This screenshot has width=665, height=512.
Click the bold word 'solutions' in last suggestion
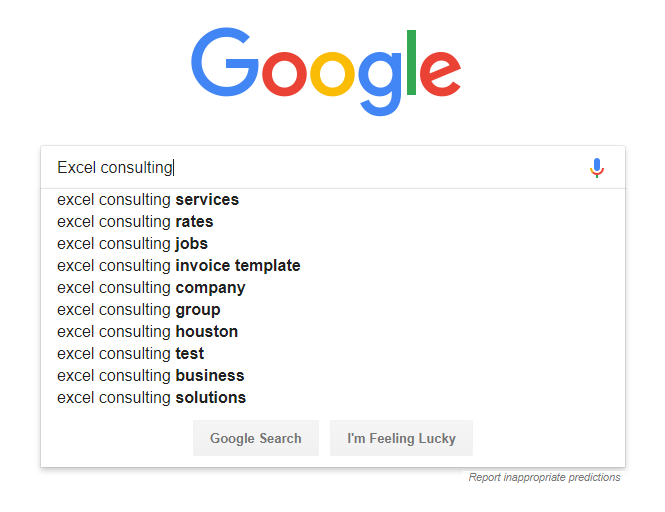tap(211, 398)
